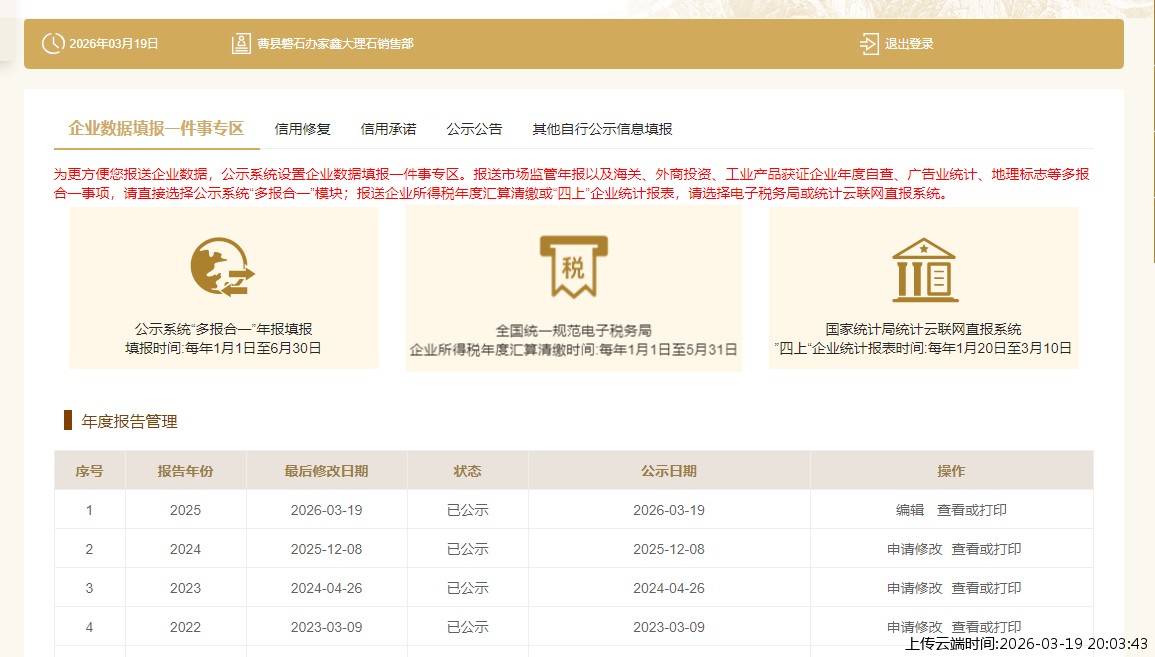Click the map arrows annual report icon
Screen dimensions: 1155x657
[x=222, y=267]
